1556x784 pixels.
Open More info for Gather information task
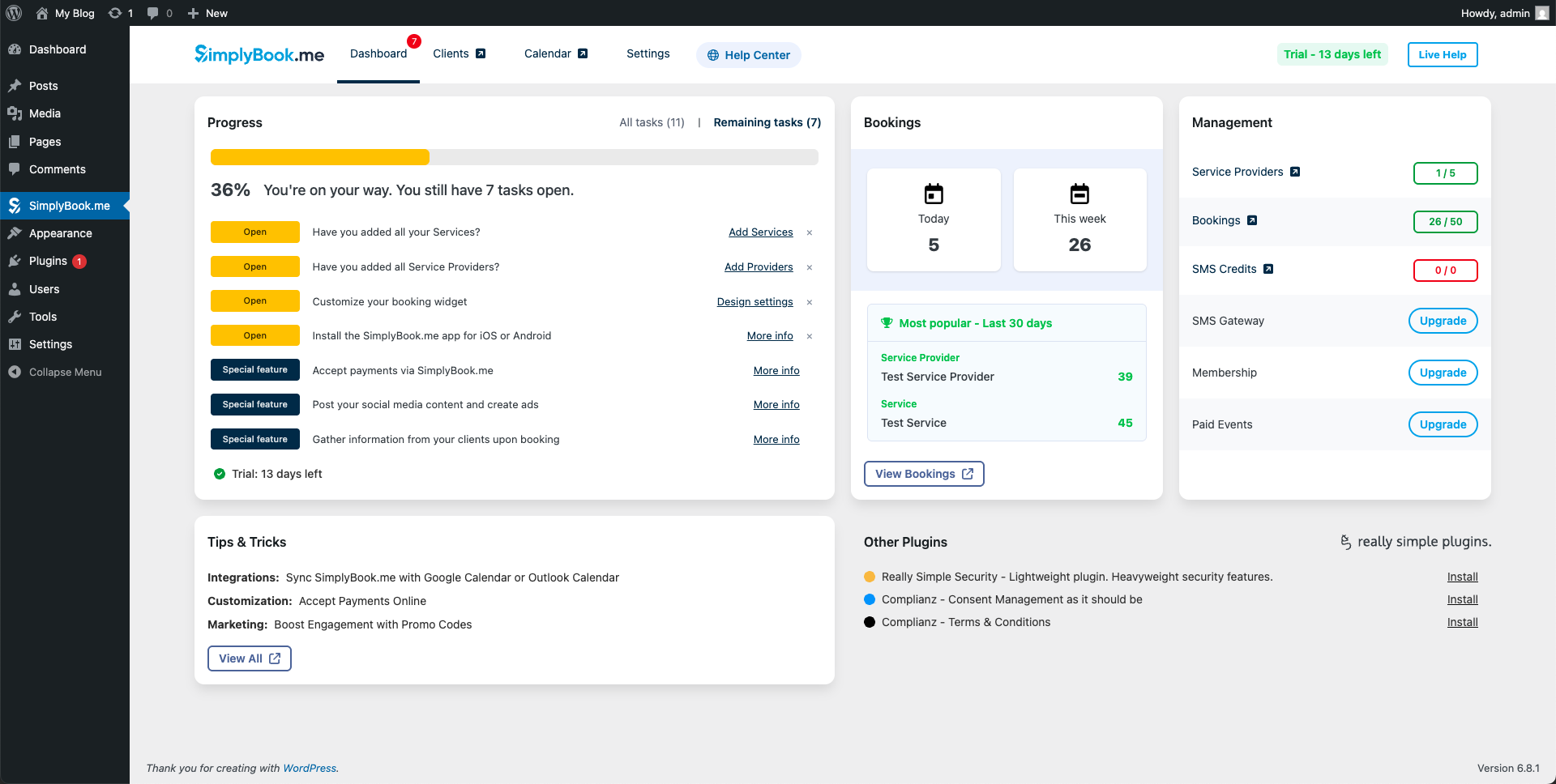(x=776, y=440)
